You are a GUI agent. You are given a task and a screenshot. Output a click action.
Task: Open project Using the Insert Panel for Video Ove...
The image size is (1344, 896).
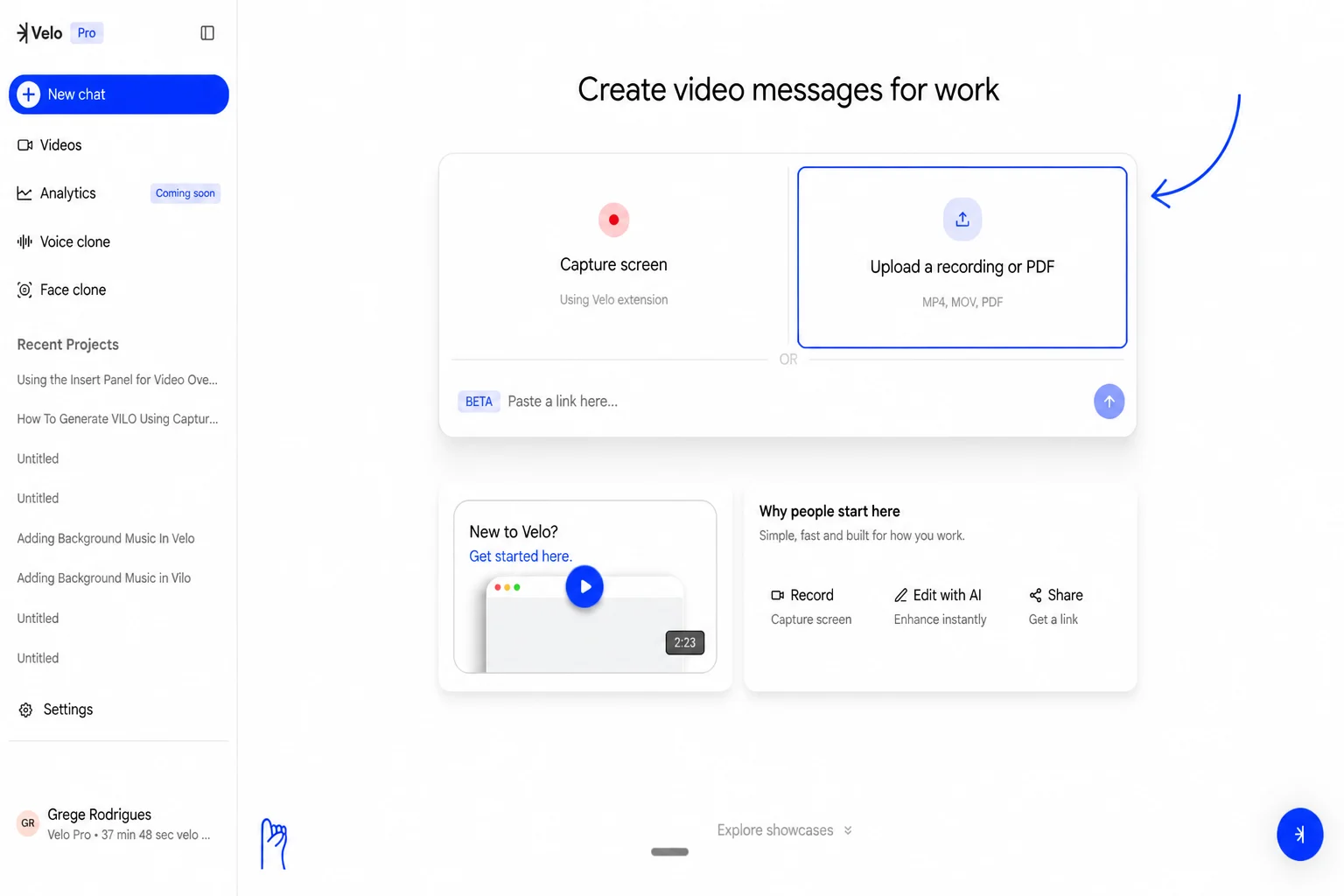117,380
